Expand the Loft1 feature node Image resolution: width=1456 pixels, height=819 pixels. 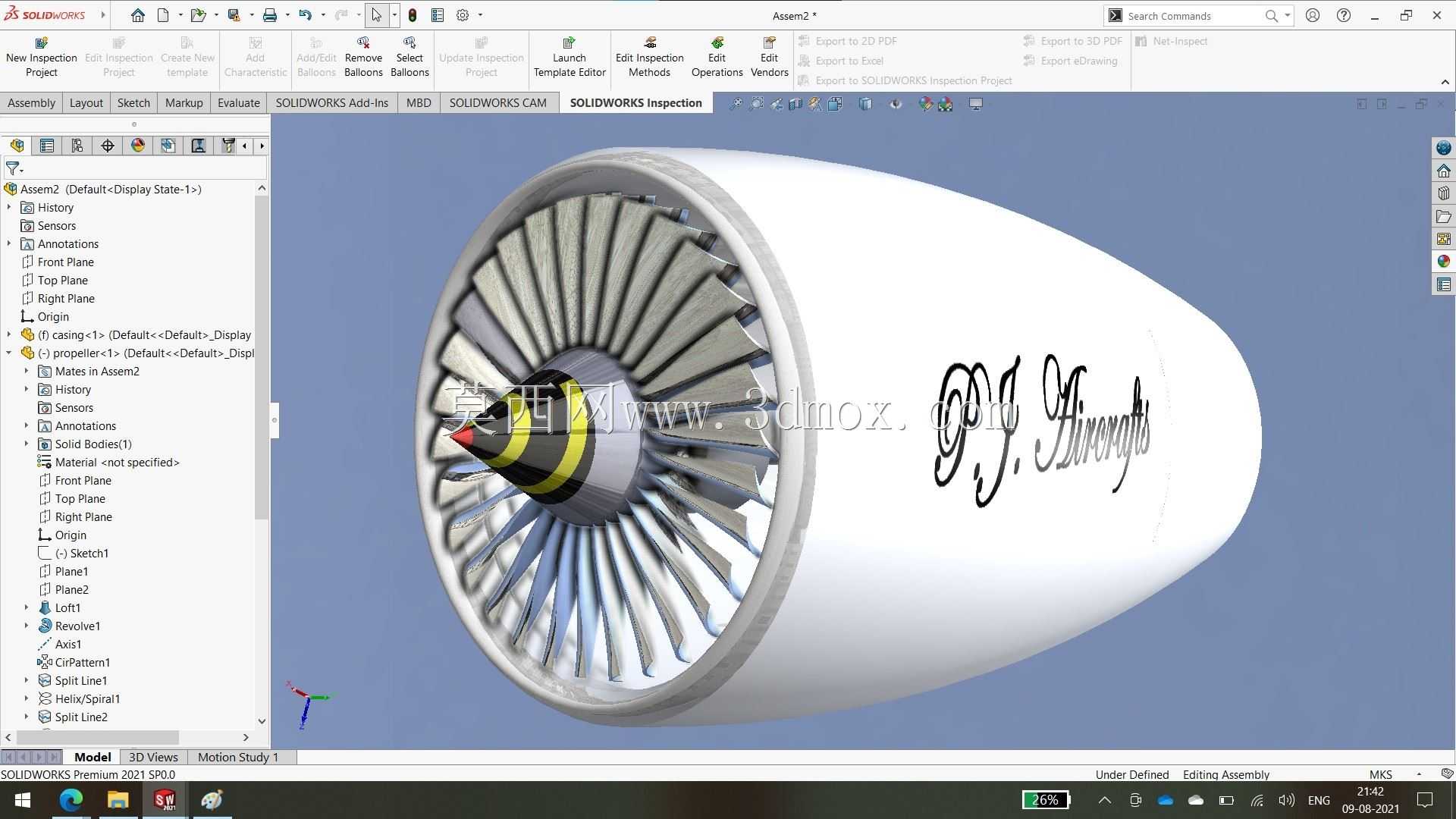(x=27, y=607)
